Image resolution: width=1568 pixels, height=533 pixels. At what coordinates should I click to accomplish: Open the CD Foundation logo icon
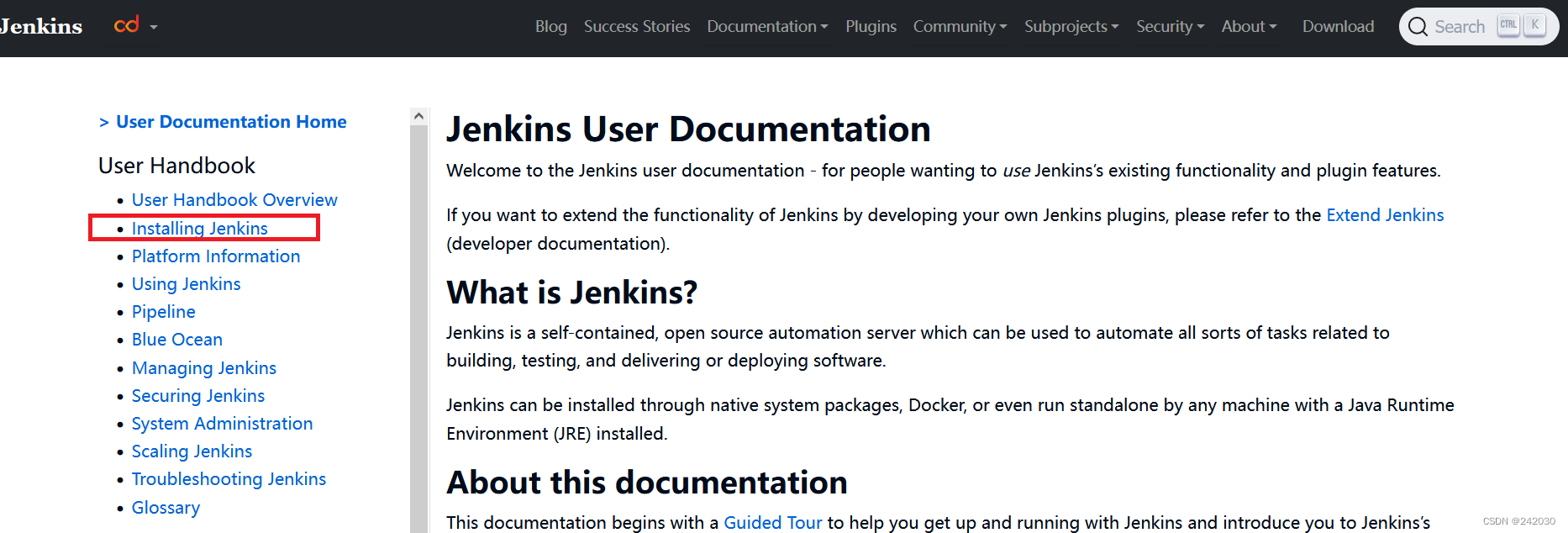point(127,25)
